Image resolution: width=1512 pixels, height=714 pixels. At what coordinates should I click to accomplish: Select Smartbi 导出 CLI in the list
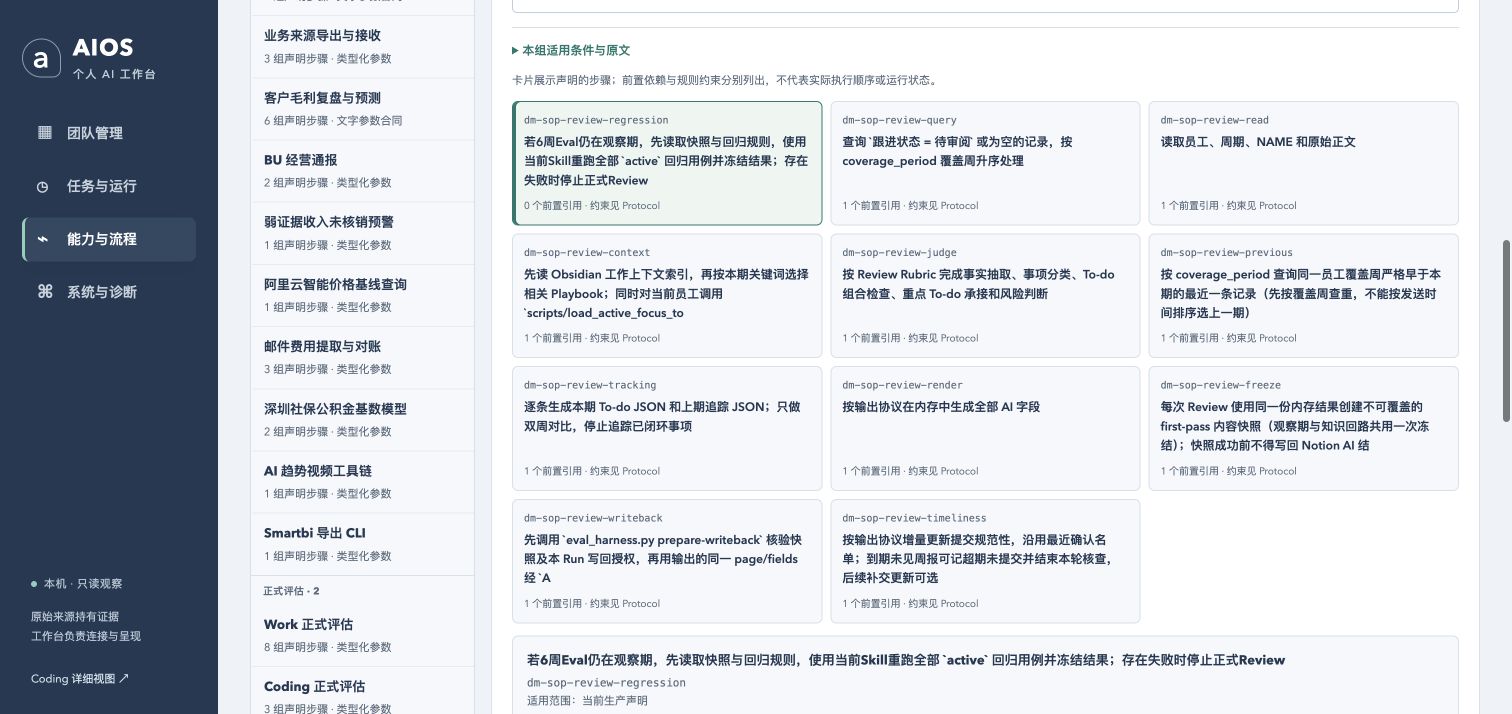coord(362,544)
